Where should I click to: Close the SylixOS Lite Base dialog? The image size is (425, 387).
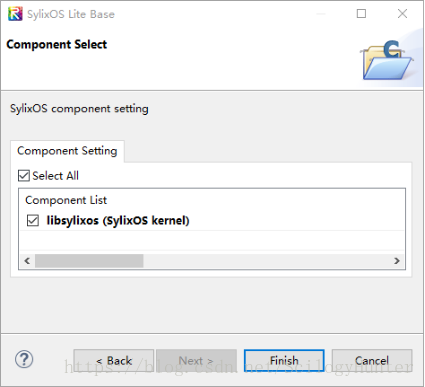point(402,14)
